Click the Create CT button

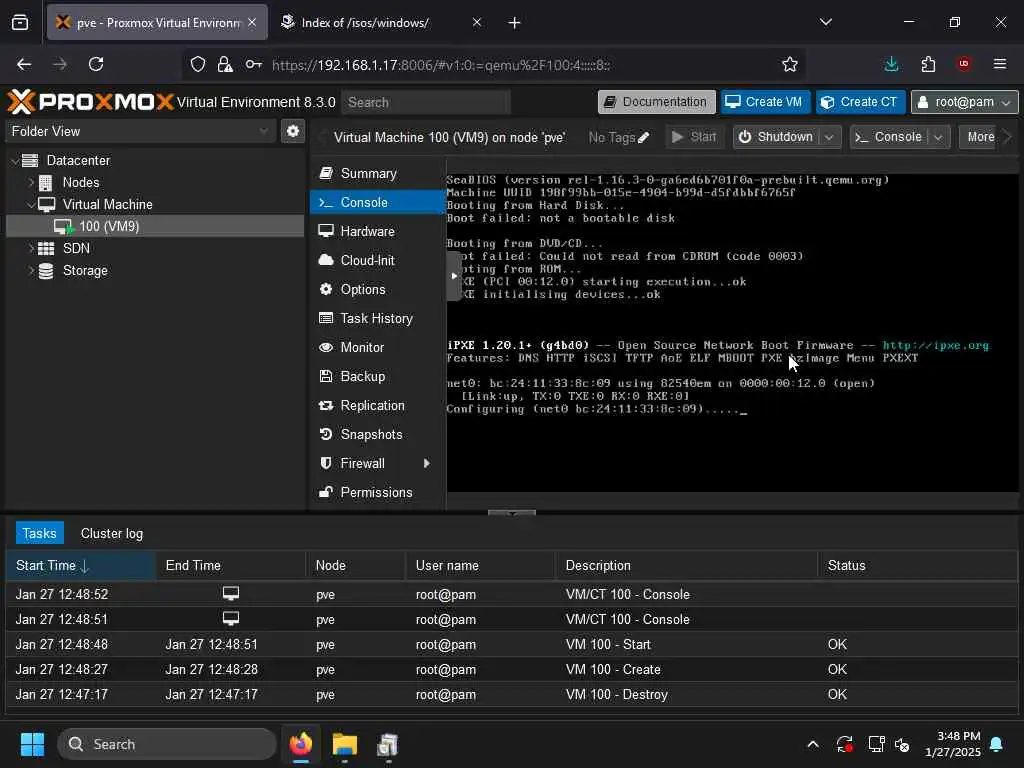(x=860, y=102)
